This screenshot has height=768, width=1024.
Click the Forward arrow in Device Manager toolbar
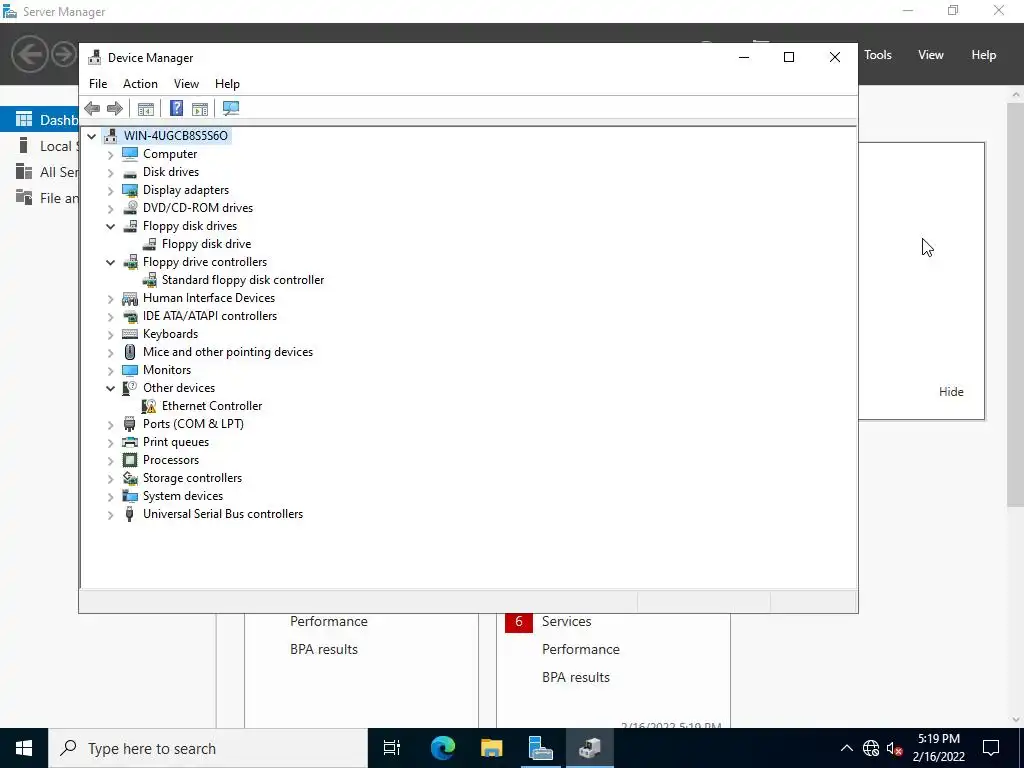click(x=114, y=108)
